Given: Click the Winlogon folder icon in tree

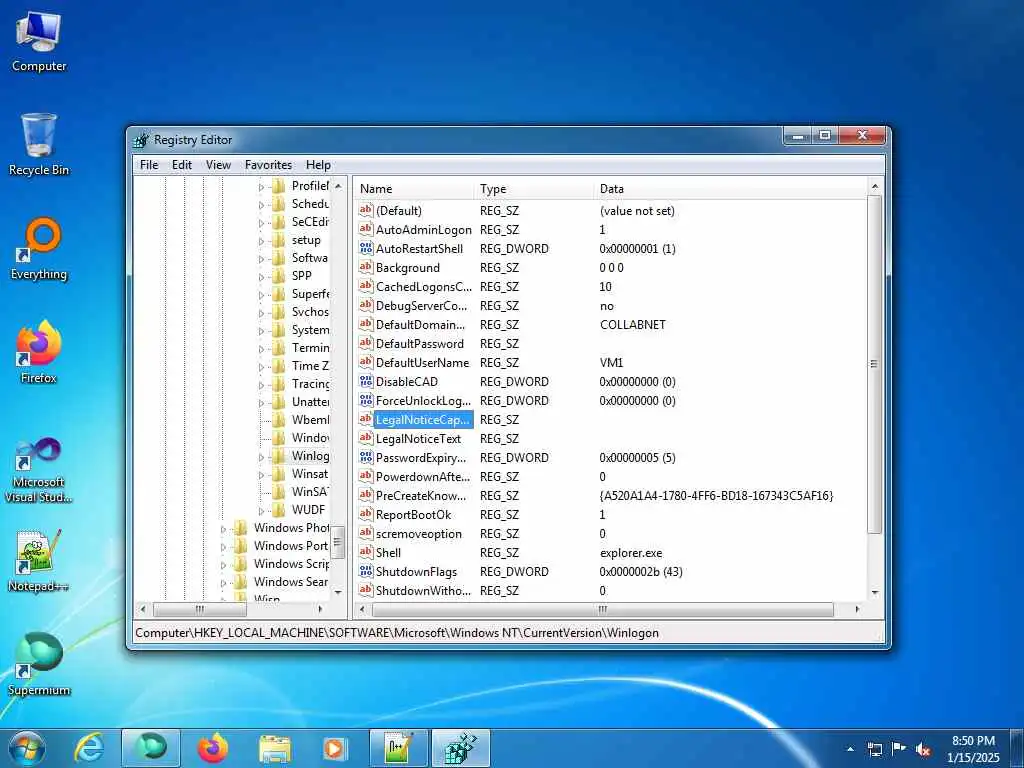Looking at the screenshot, I should coord(279,456).
